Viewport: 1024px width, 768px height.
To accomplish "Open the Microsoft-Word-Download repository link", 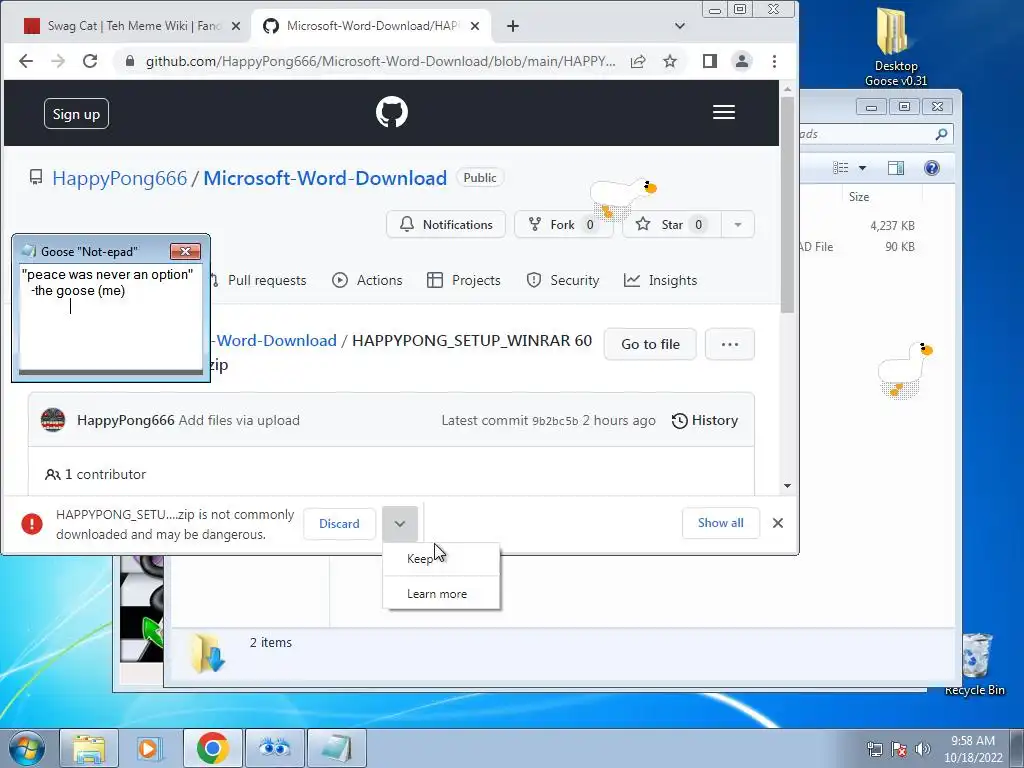I will tap(325, 178).
